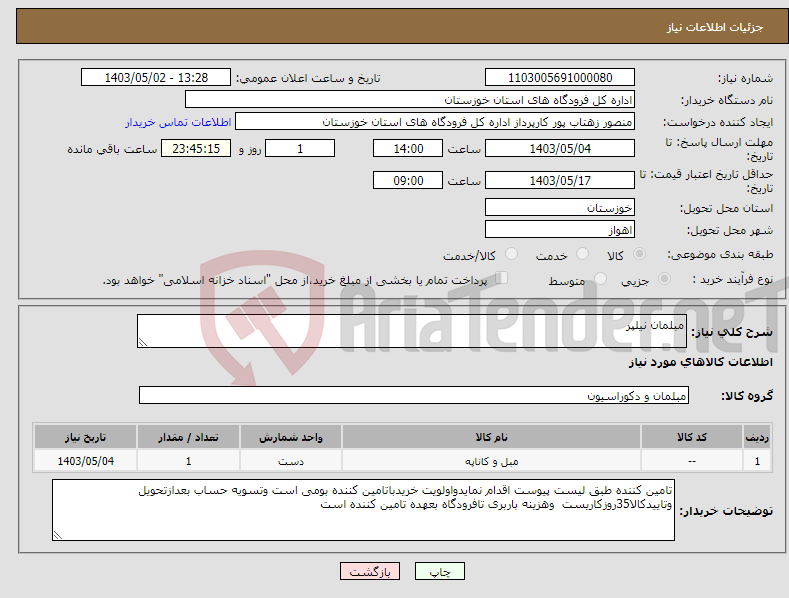Screen dimensions: 789x598
Task: Click the remaining days field showing 1
Action: [x=300, y=148]
